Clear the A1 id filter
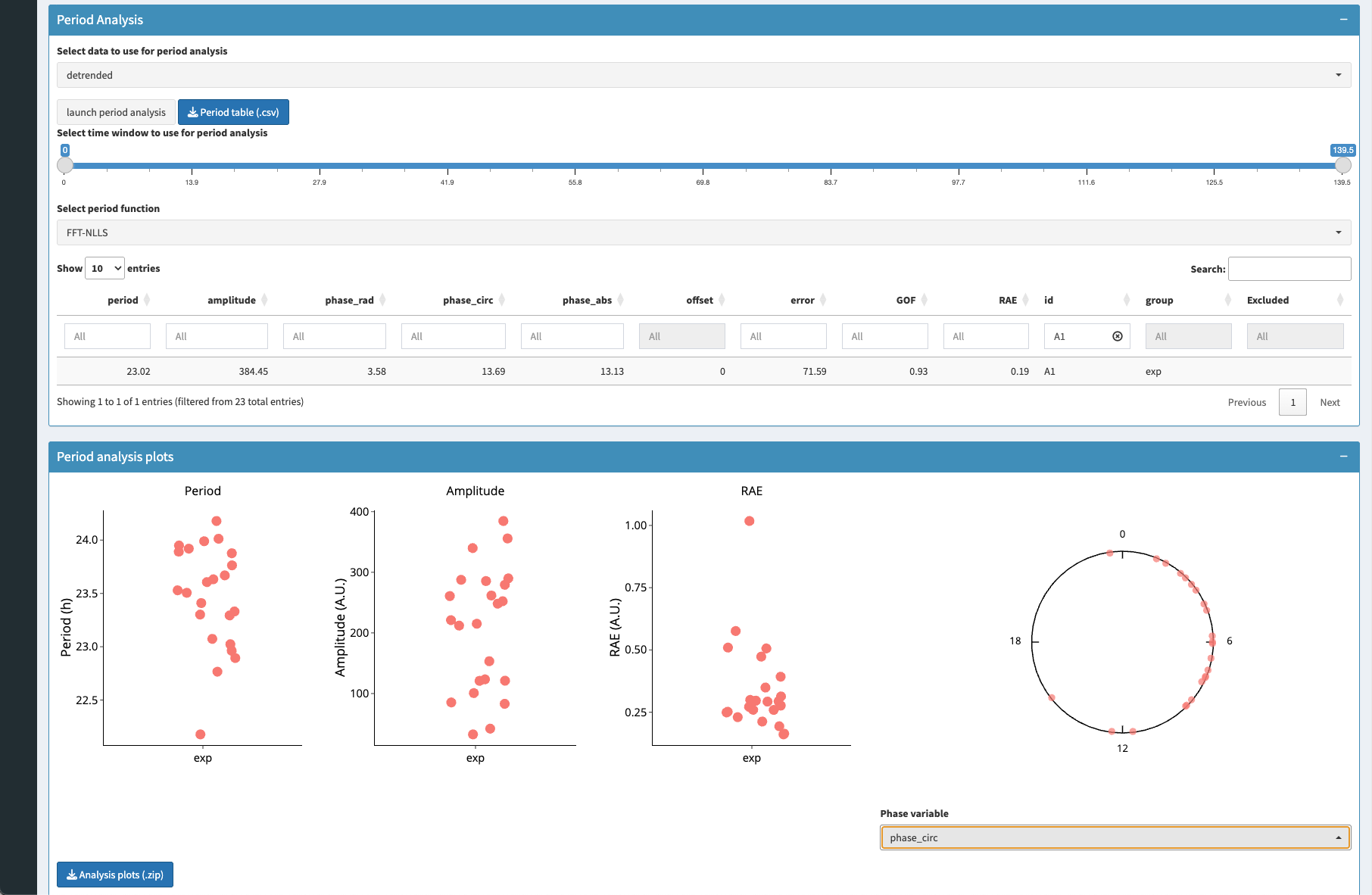 [x=1118, y=336]
